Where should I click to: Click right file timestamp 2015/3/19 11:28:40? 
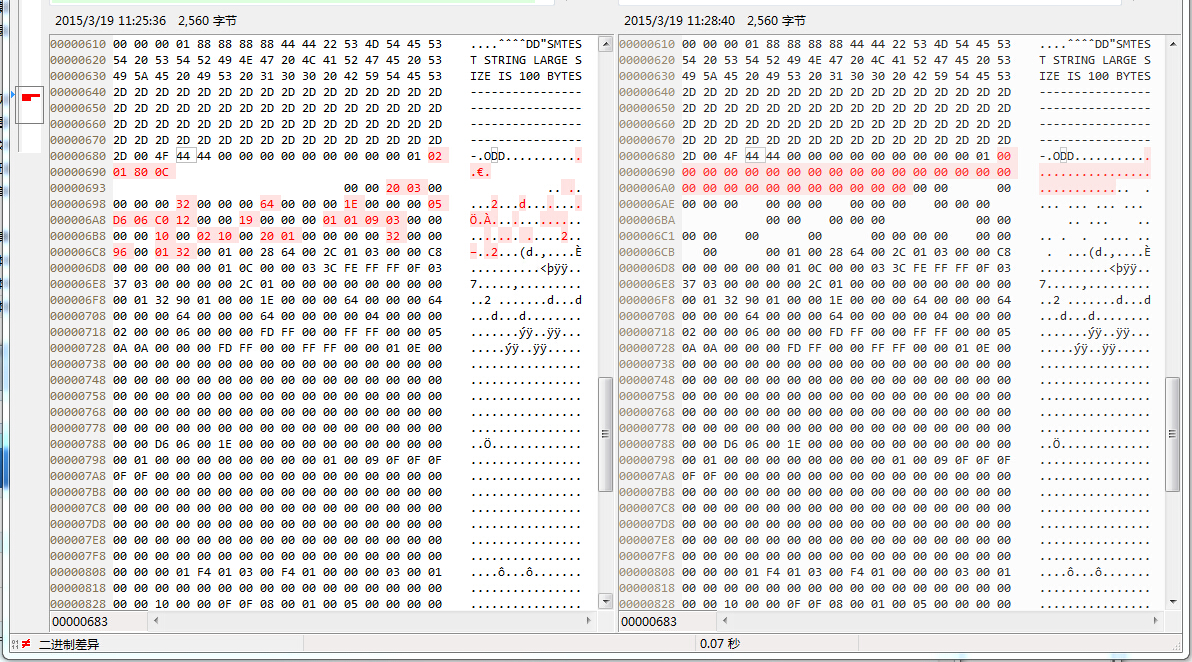(679, 20)
